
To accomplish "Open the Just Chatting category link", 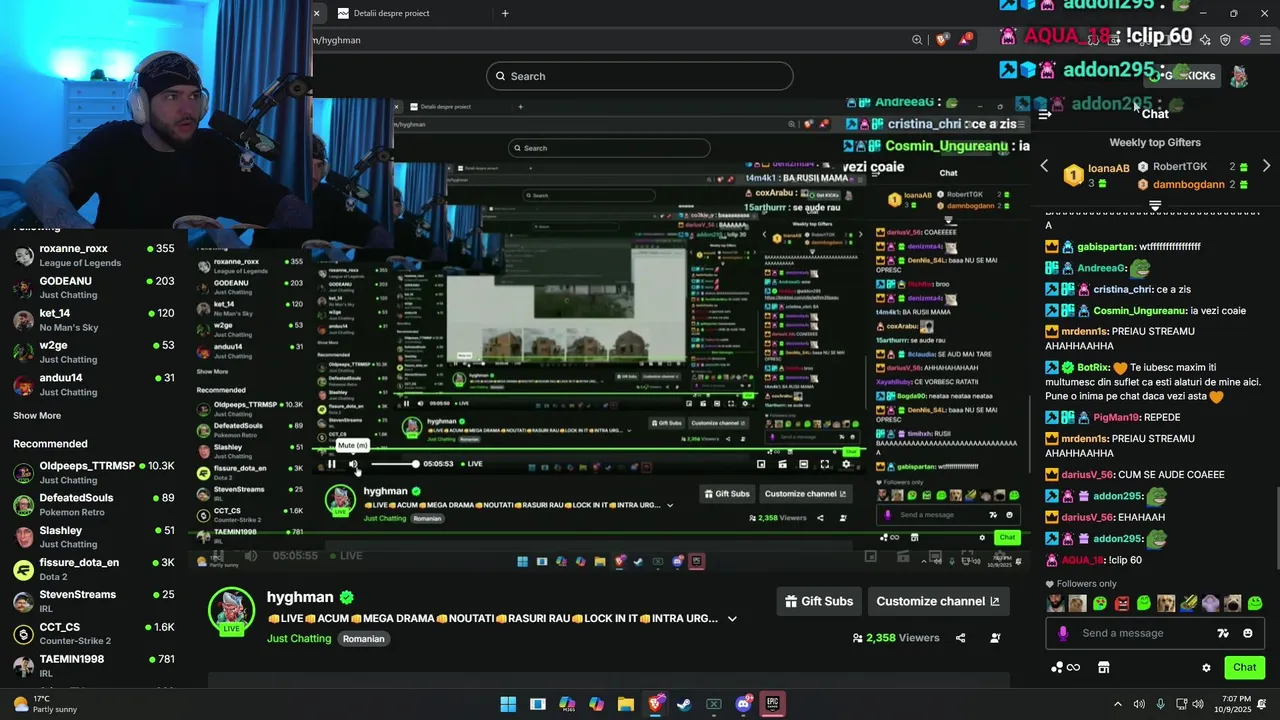I will click(x=299, y=638).
